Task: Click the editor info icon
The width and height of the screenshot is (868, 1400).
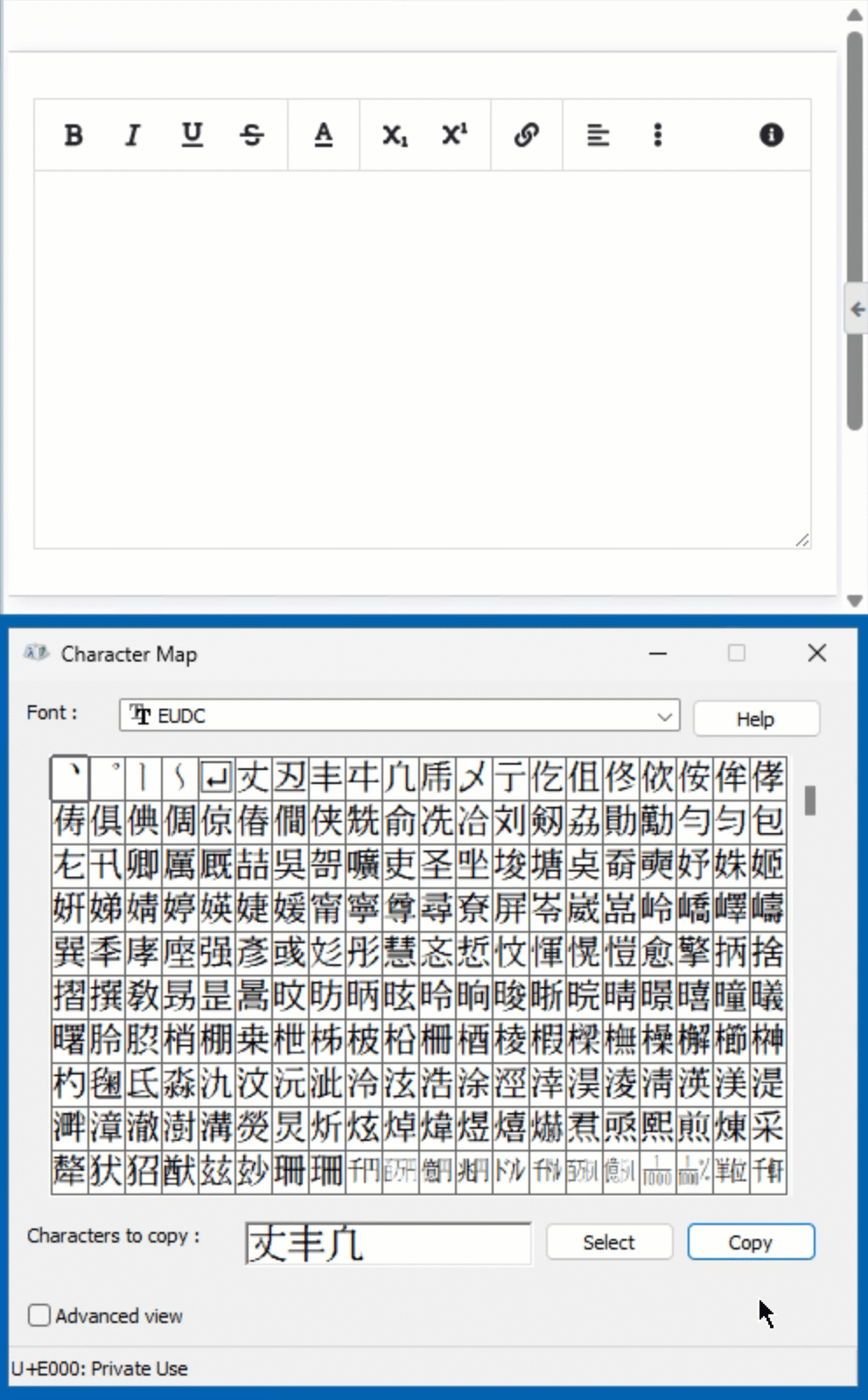Action: pos(771,135)
